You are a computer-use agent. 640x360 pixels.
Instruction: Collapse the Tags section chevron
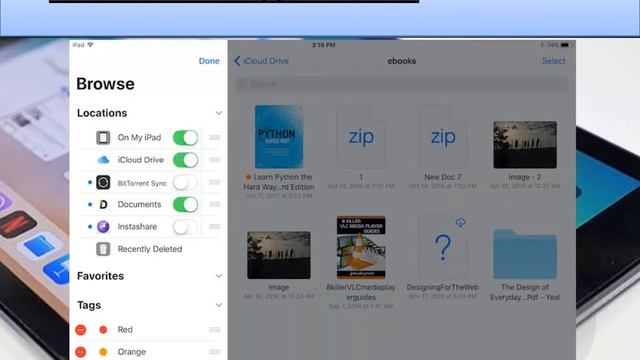tap(219, 305)
